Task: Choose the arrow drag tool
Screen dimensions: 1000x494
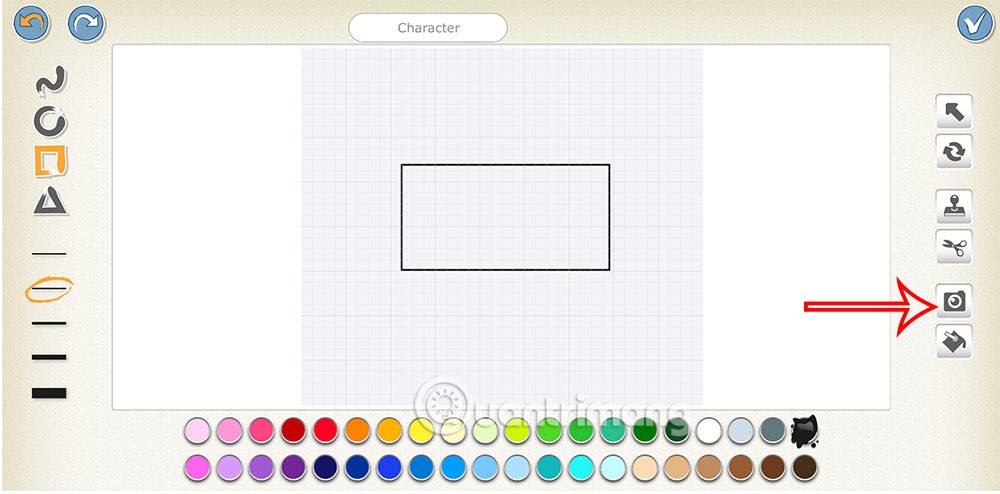Action: click(953, 112)
